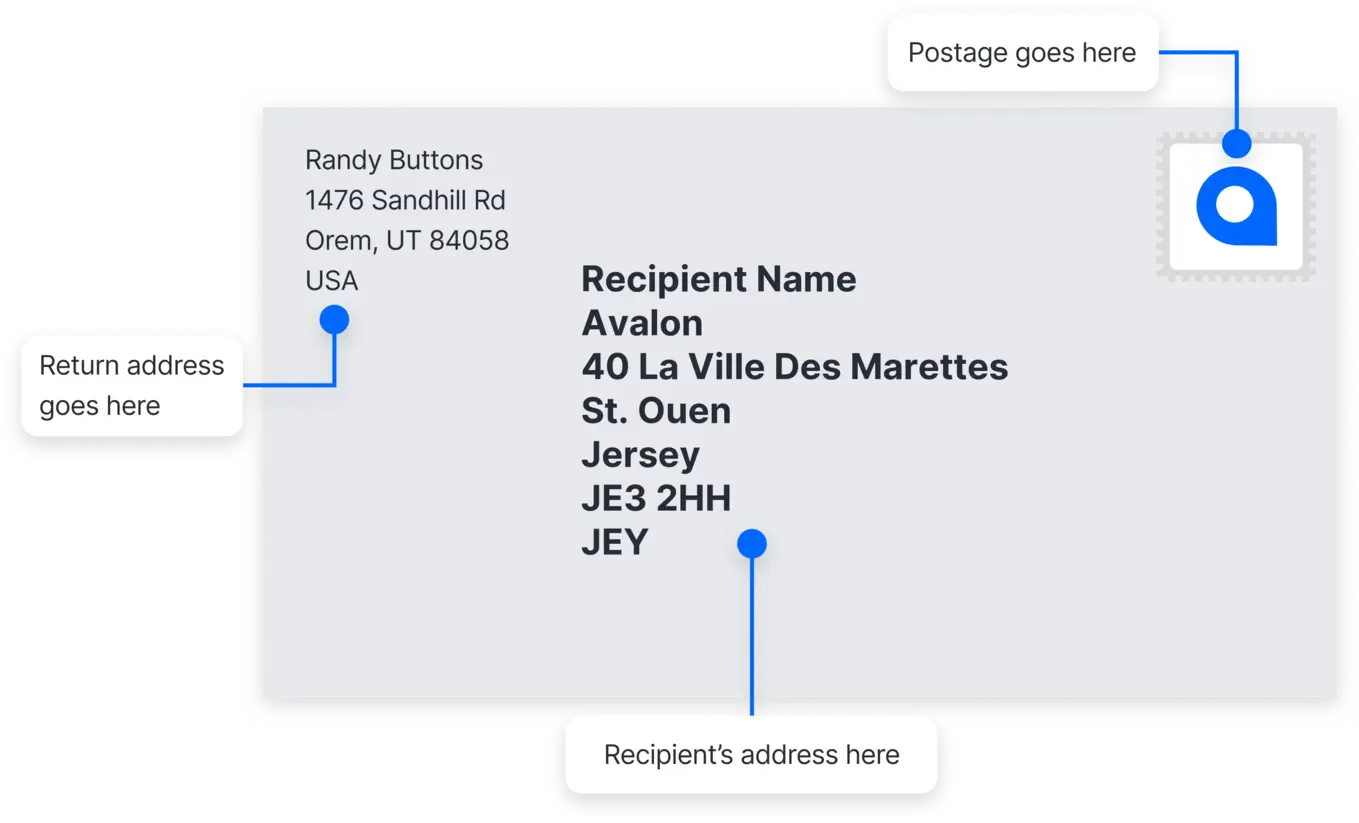Click the blue dot on the postage stamp
This screenshot has height=823, width=1359.
(x=1237, y=143)
